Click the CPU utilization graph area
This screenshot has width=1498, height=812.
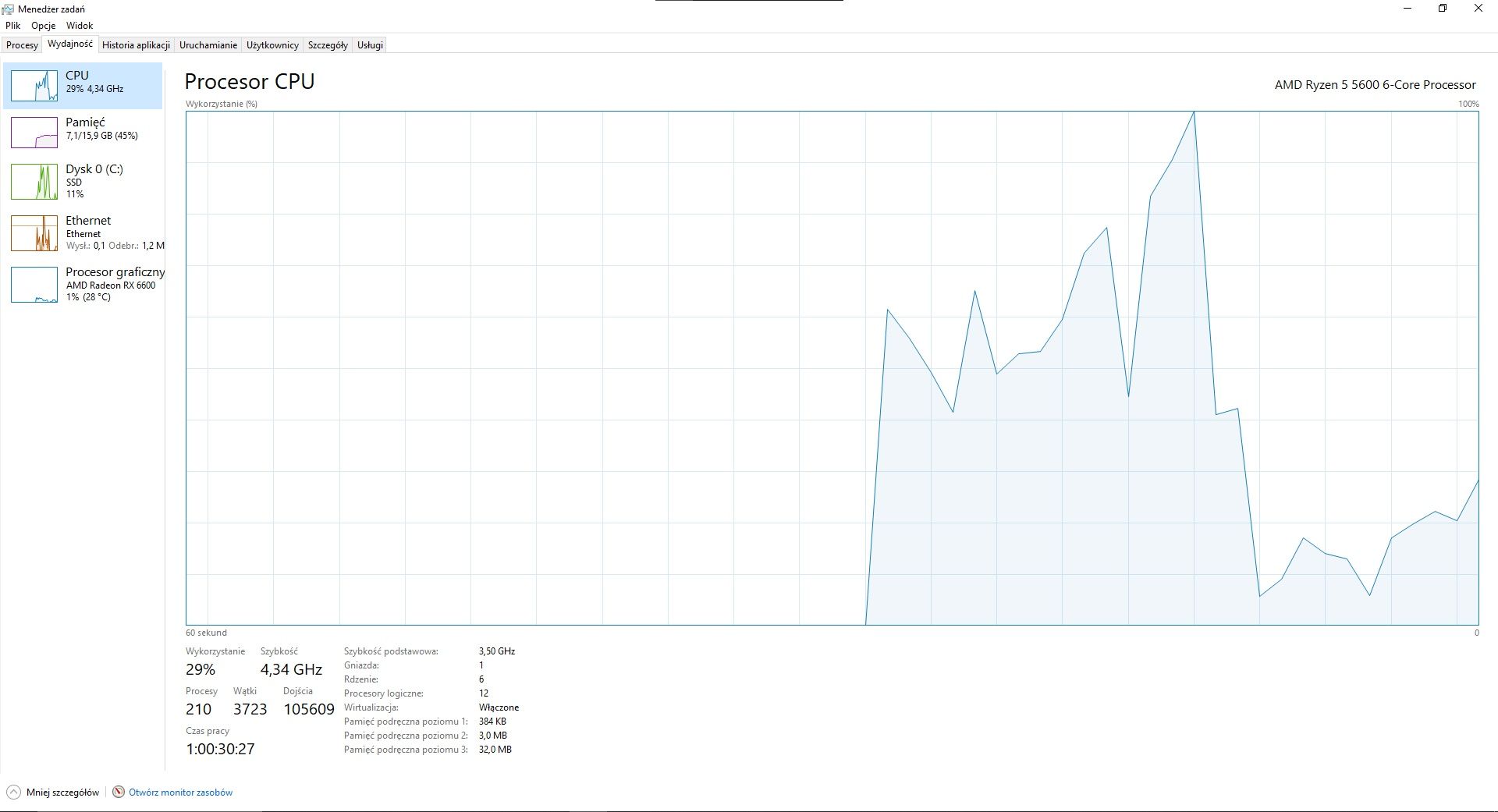[x=832, y=368]
